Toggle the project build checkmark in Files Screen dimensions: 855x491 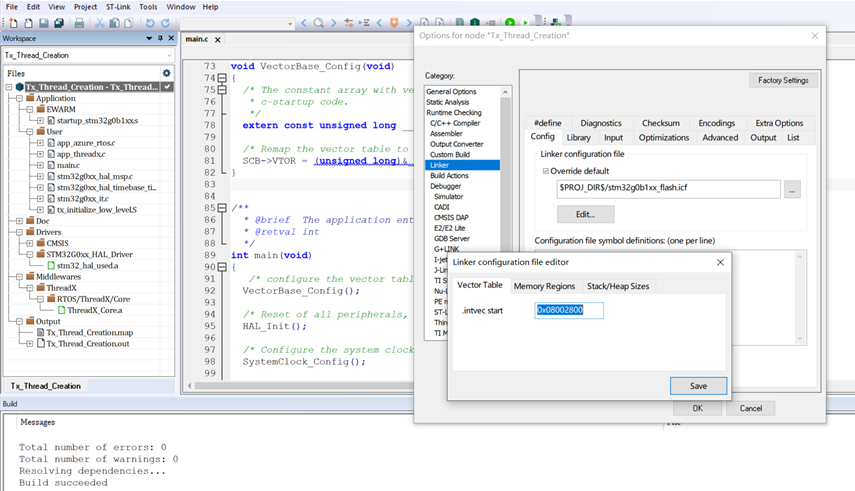coord(167,87)
